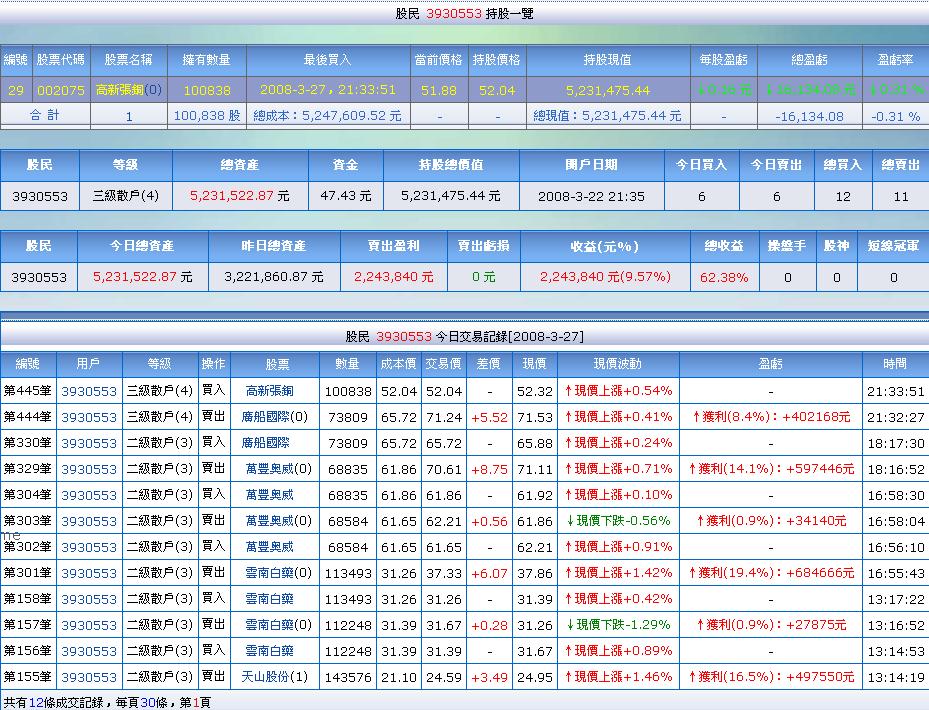Open 萬豐奥威 stock link in row 第302筆
The width and height of the screenshot is (929, 710).
tap(270, 547)
